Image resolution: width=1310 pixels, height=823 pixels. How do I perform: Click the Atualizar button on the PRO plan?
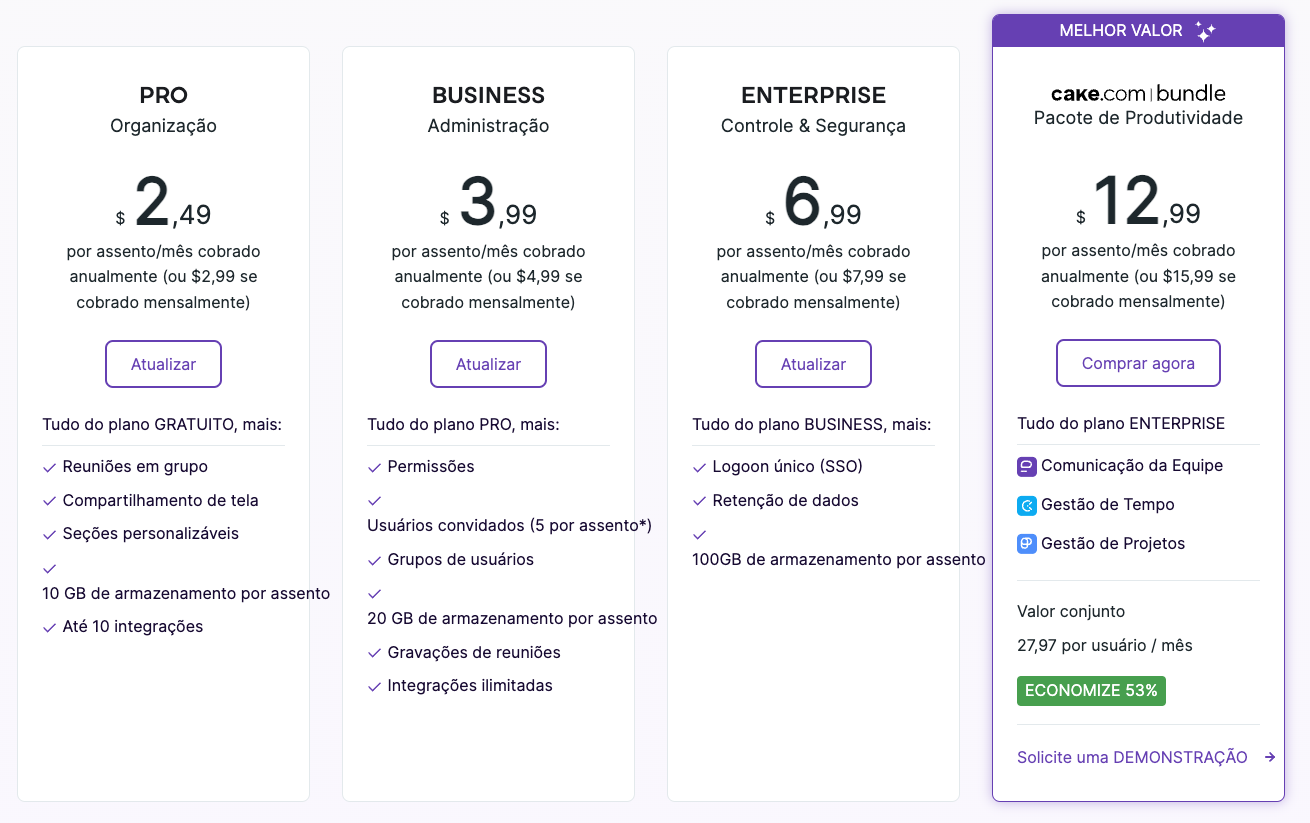coord(163,364)
